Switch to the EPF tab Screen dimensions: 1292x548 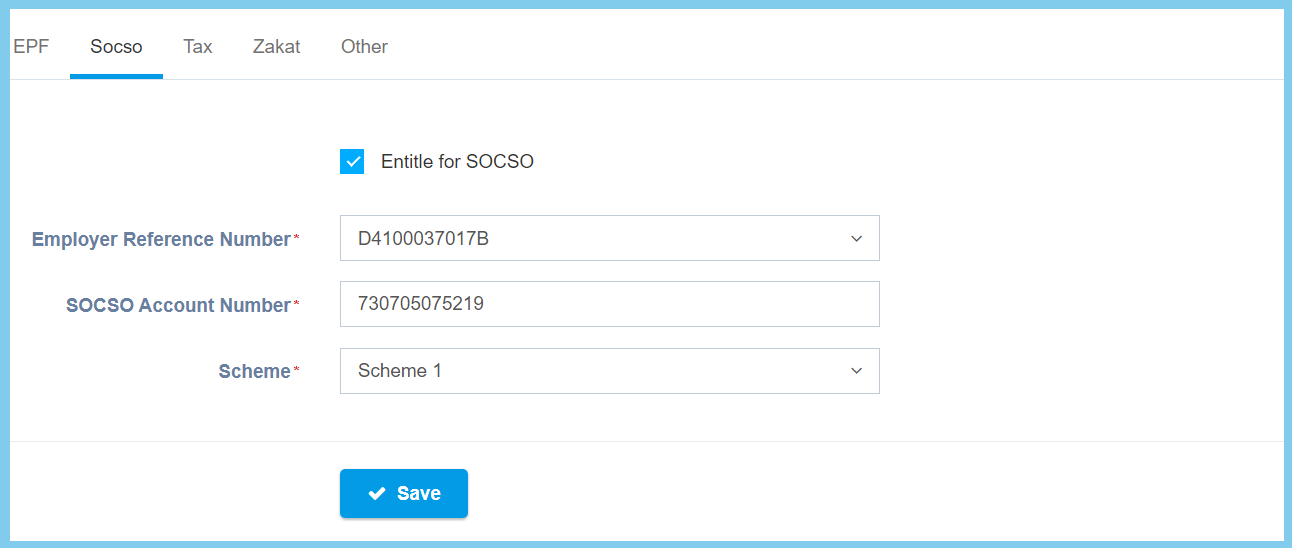coord(31,47)
